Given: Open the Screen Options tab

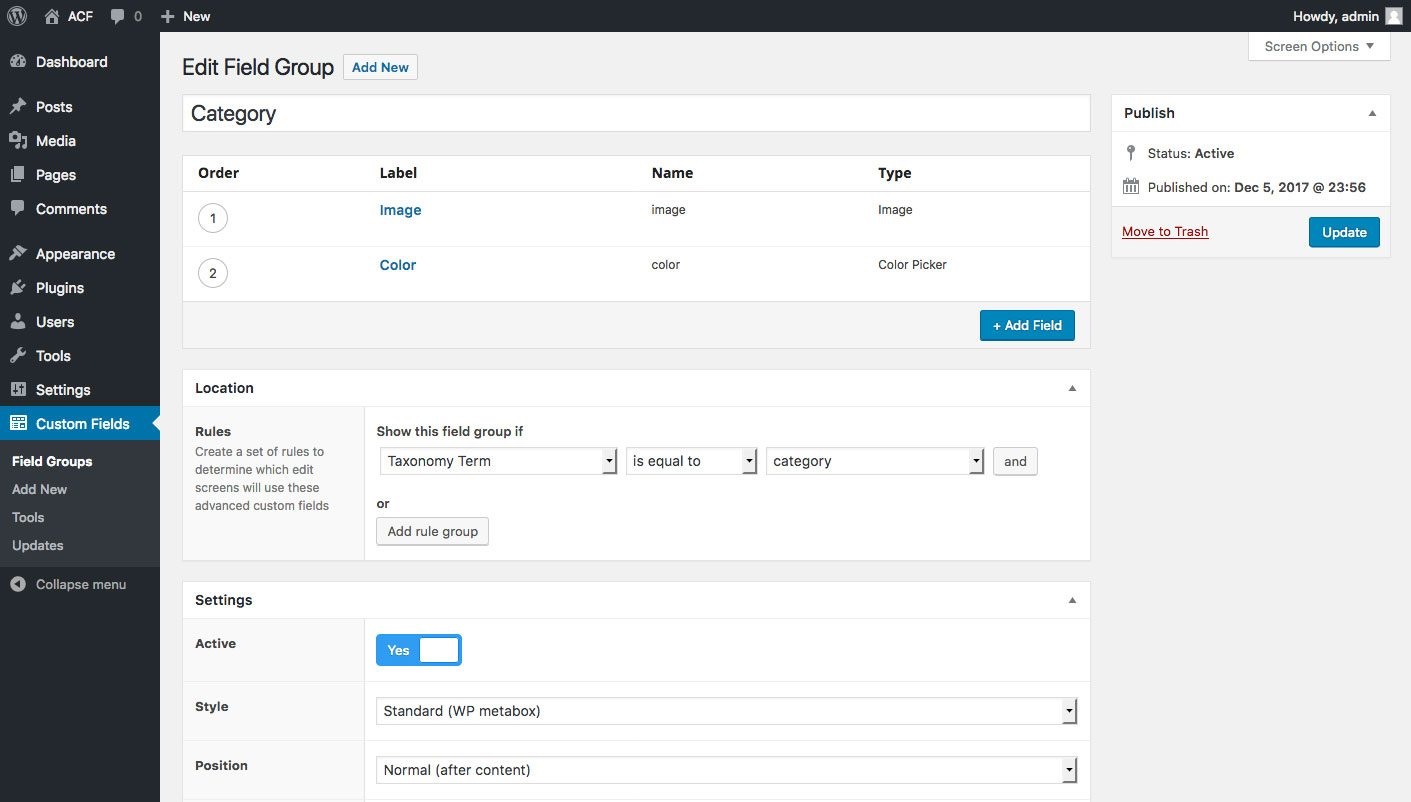Looking at the screenshot, I should (x=1319, y=46).
